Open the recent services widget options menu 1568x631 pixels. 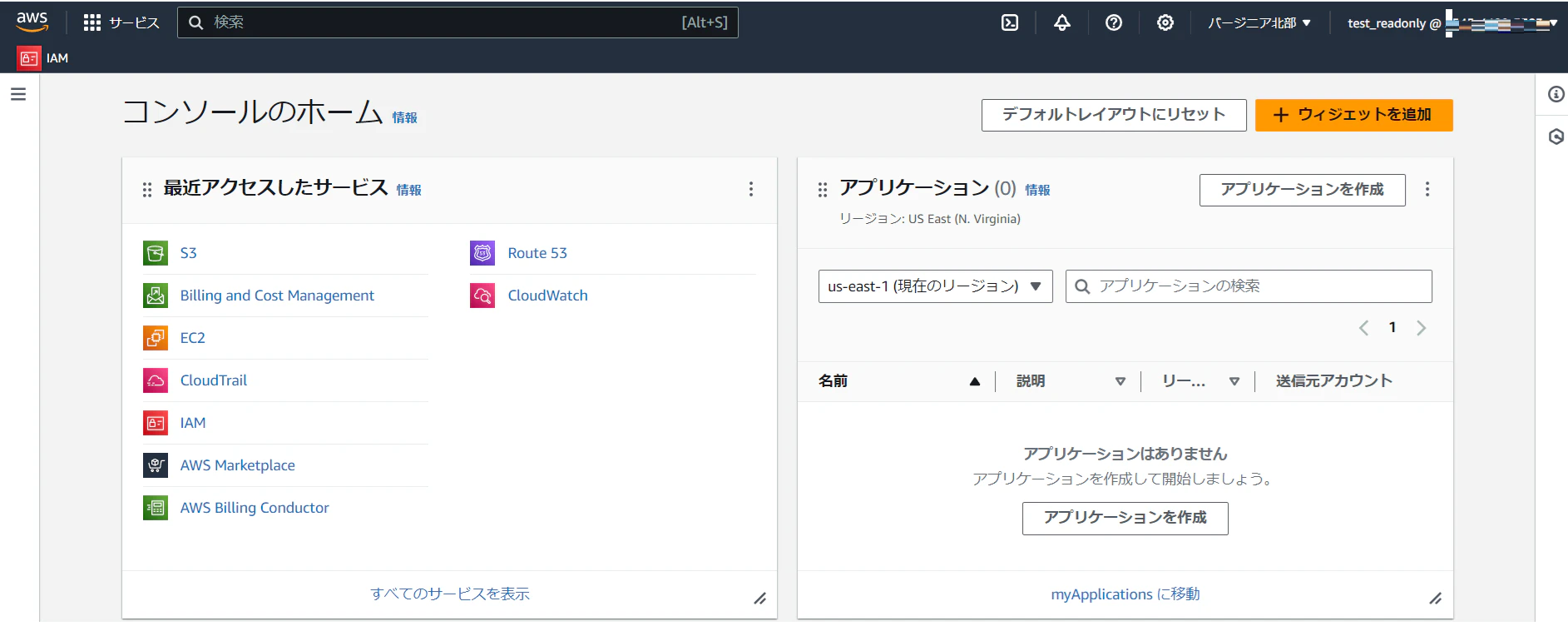tap(751, 189)
